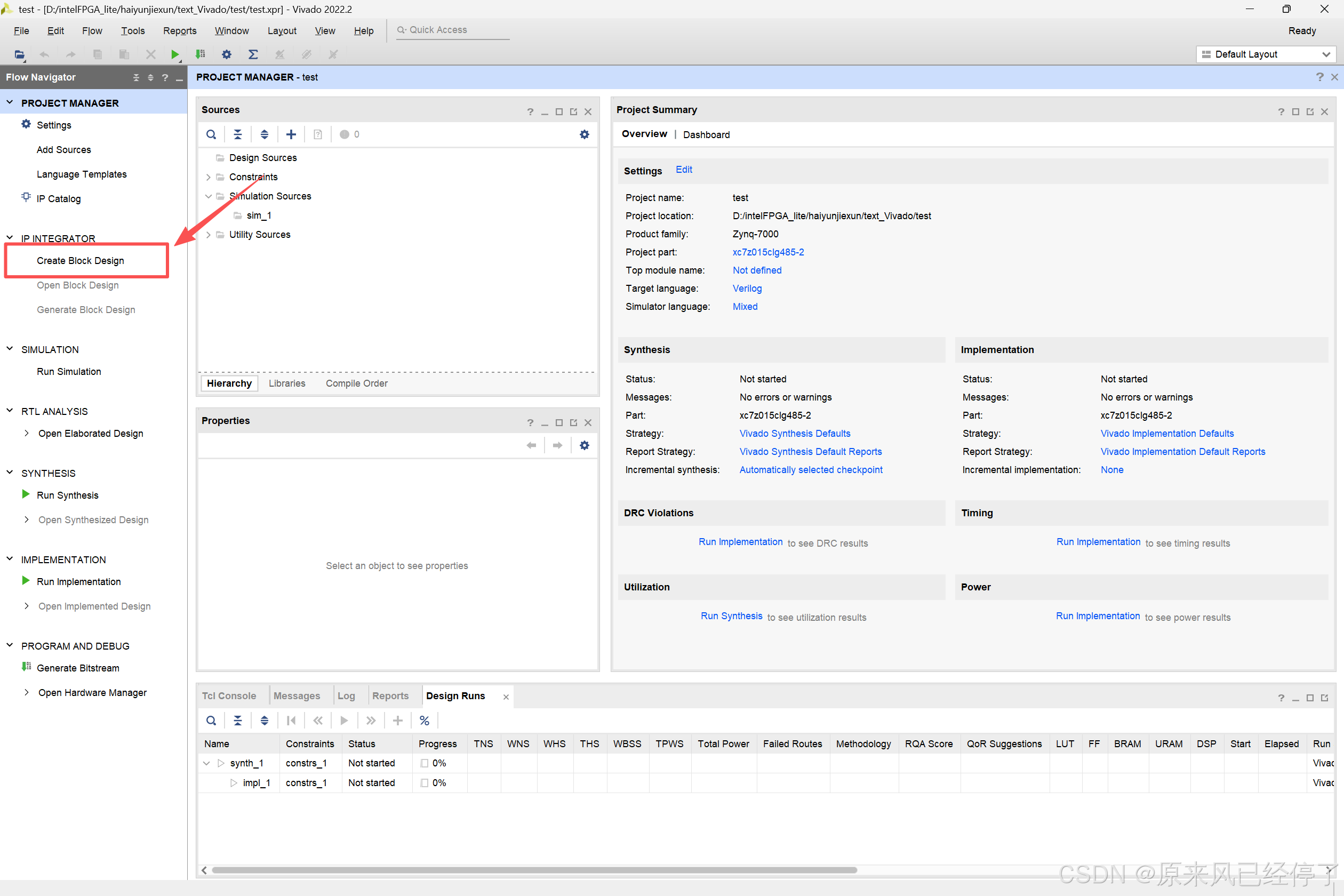Click the Edit settings link
The image size is (1344, 896).
click(x=683, y=170)
